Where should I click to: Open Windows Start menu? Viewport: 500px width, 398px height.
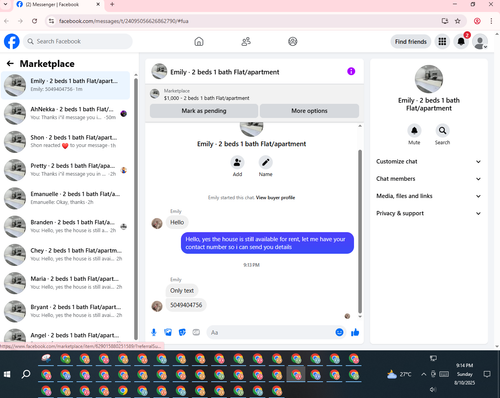point(7,374)
